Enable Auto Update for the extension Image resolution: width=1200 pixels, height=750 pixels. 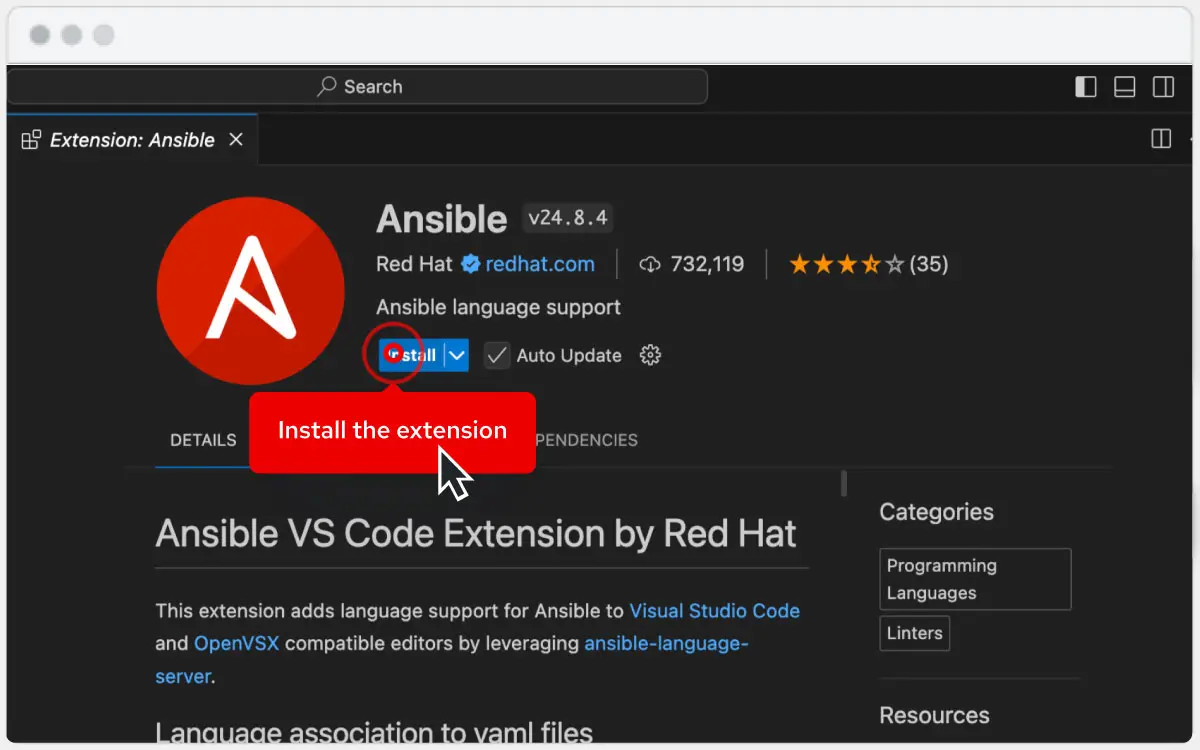497,355
